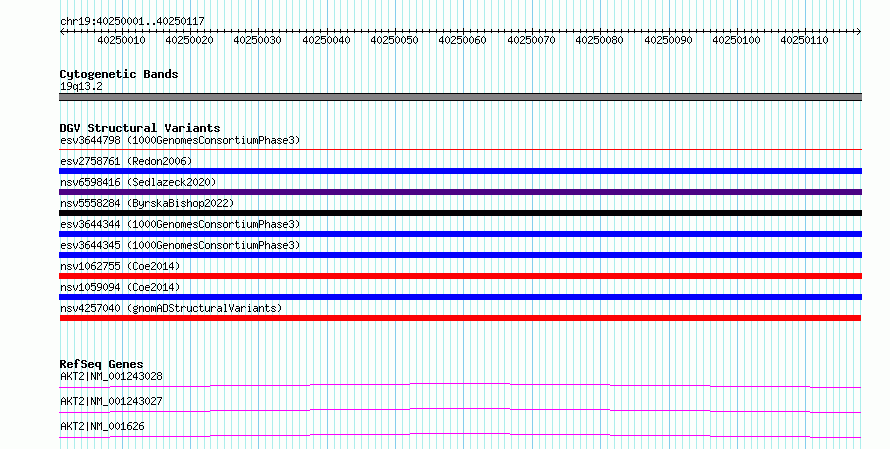Open transcript label AKT2|NM_001243028
The width and height of the screenshot is (890, 449).
click(111, 376)
